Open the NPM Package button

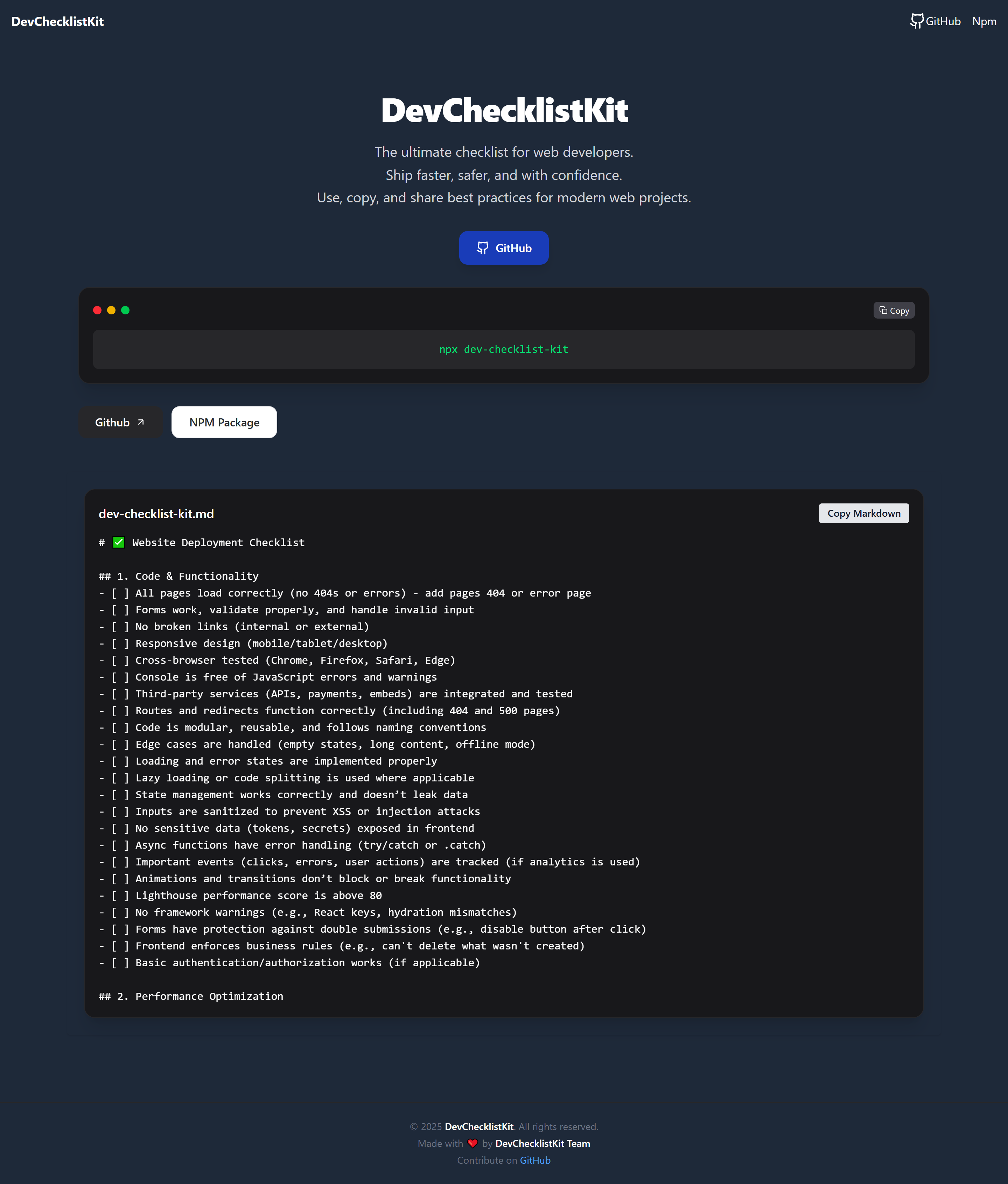pyautogui.click(x=224, y=422)
